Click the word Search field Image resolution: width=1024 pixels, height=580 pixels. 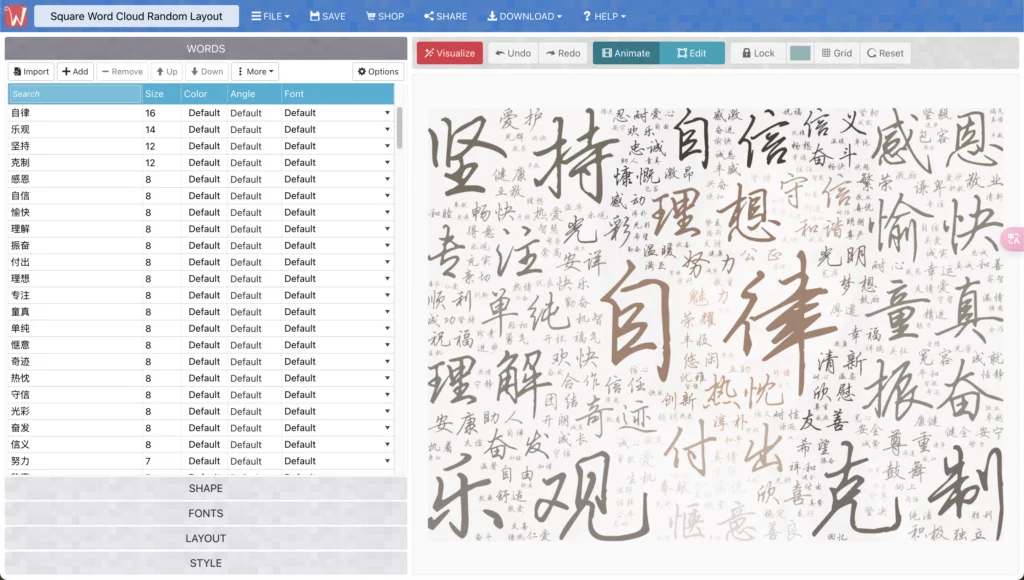pos(74,94)
